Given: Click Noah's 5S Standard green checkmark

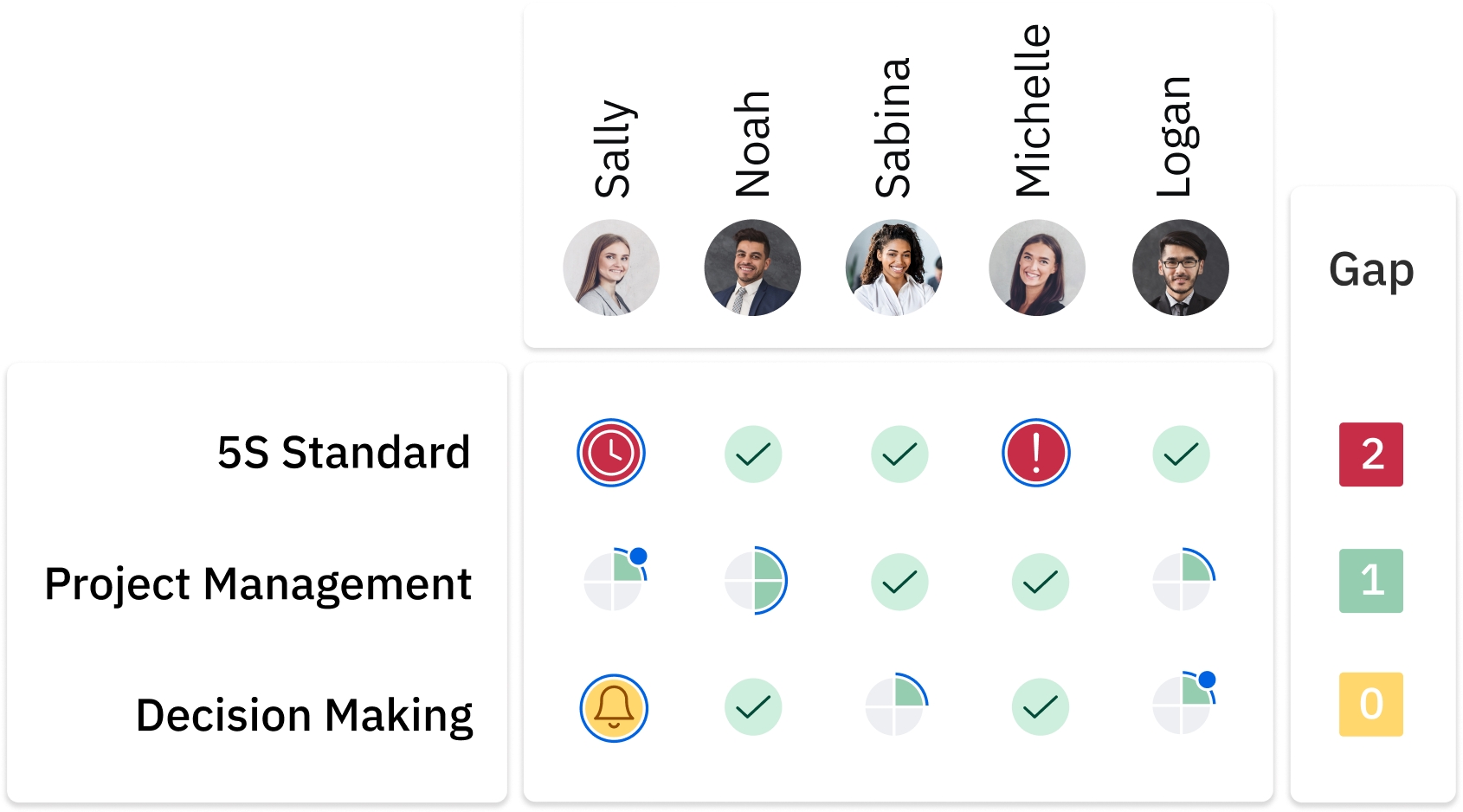Looking at the screenshot, I should 753,454.
